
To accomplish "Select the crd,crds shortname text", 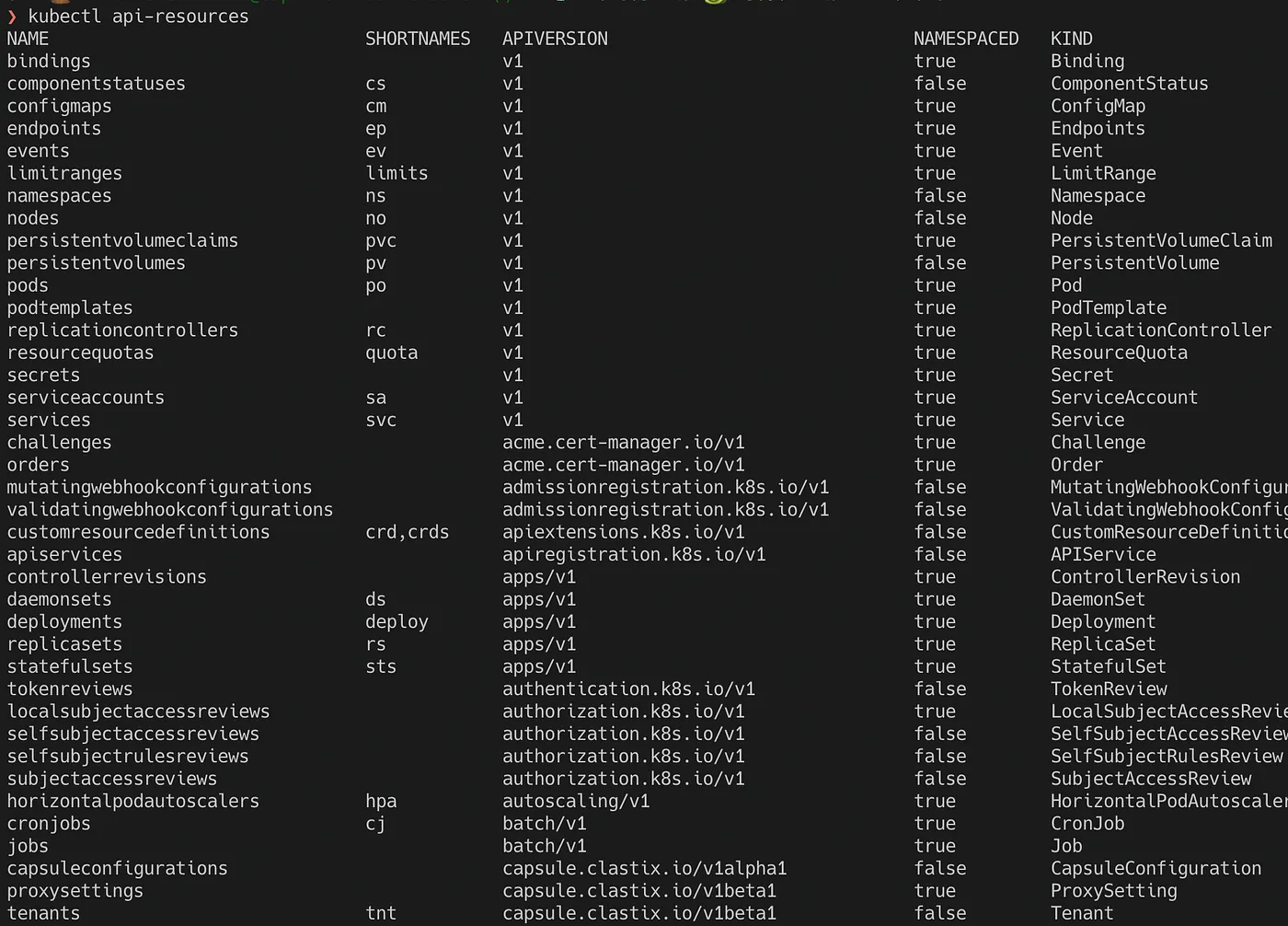I will [x=408, y=532].
